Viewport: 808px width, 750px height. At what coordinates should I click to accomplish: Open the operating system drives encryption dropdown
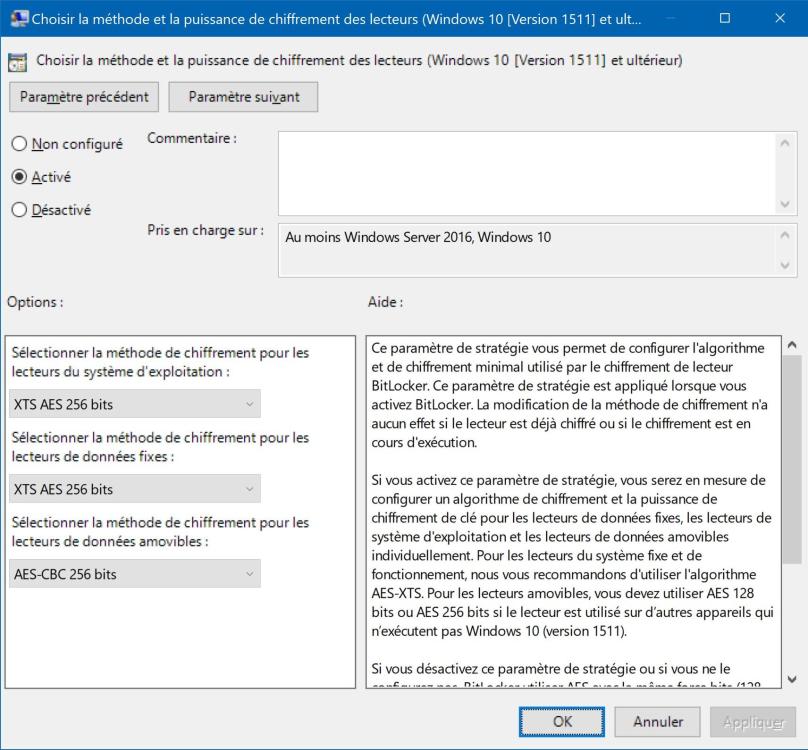135,404
